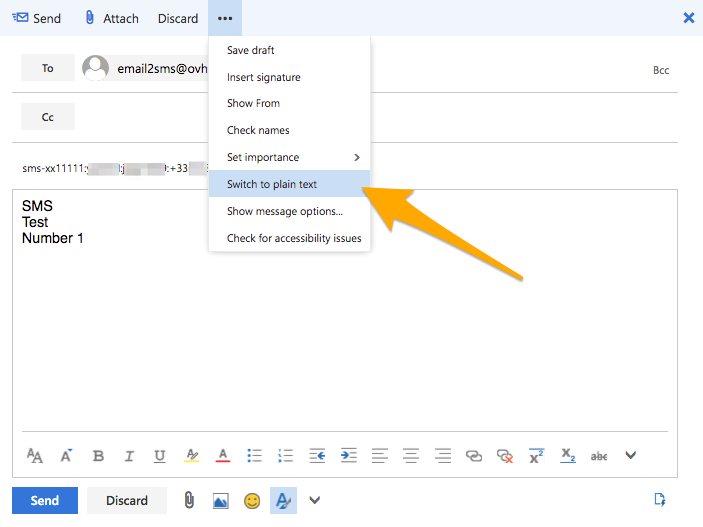Toggle bold formatting in the editor toolbar
The height and width of the screenshot is (527, 703).
coord(98,456)
